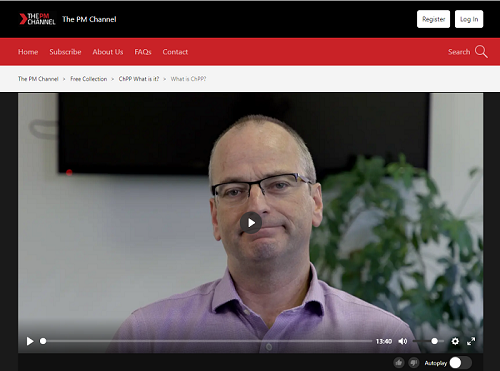Play video using the center play button
Image resolution: width=500 pixels, height=371 pixels.
click(x=251, y=223)
